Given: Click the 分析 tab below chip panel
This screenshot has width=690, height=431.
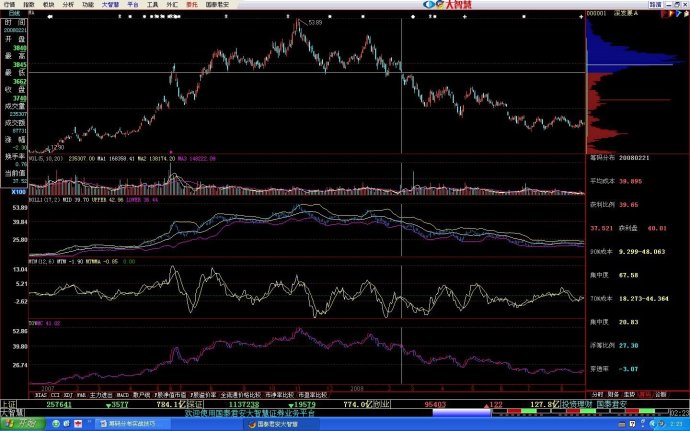Looking at the screenshot, I should [x=596, y=394].
